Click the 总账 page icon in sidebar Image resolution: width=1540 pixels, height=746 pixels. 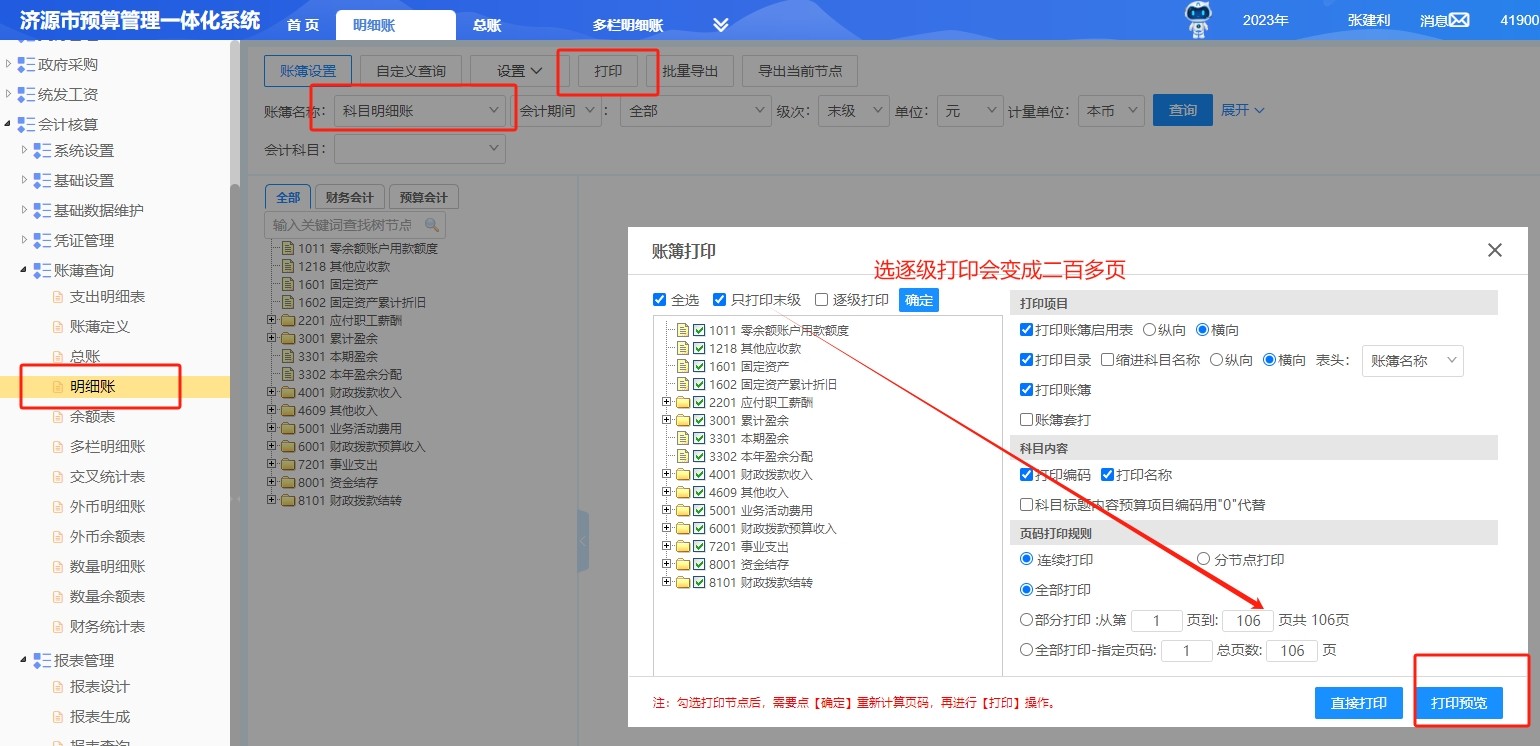tap(58, 357)
